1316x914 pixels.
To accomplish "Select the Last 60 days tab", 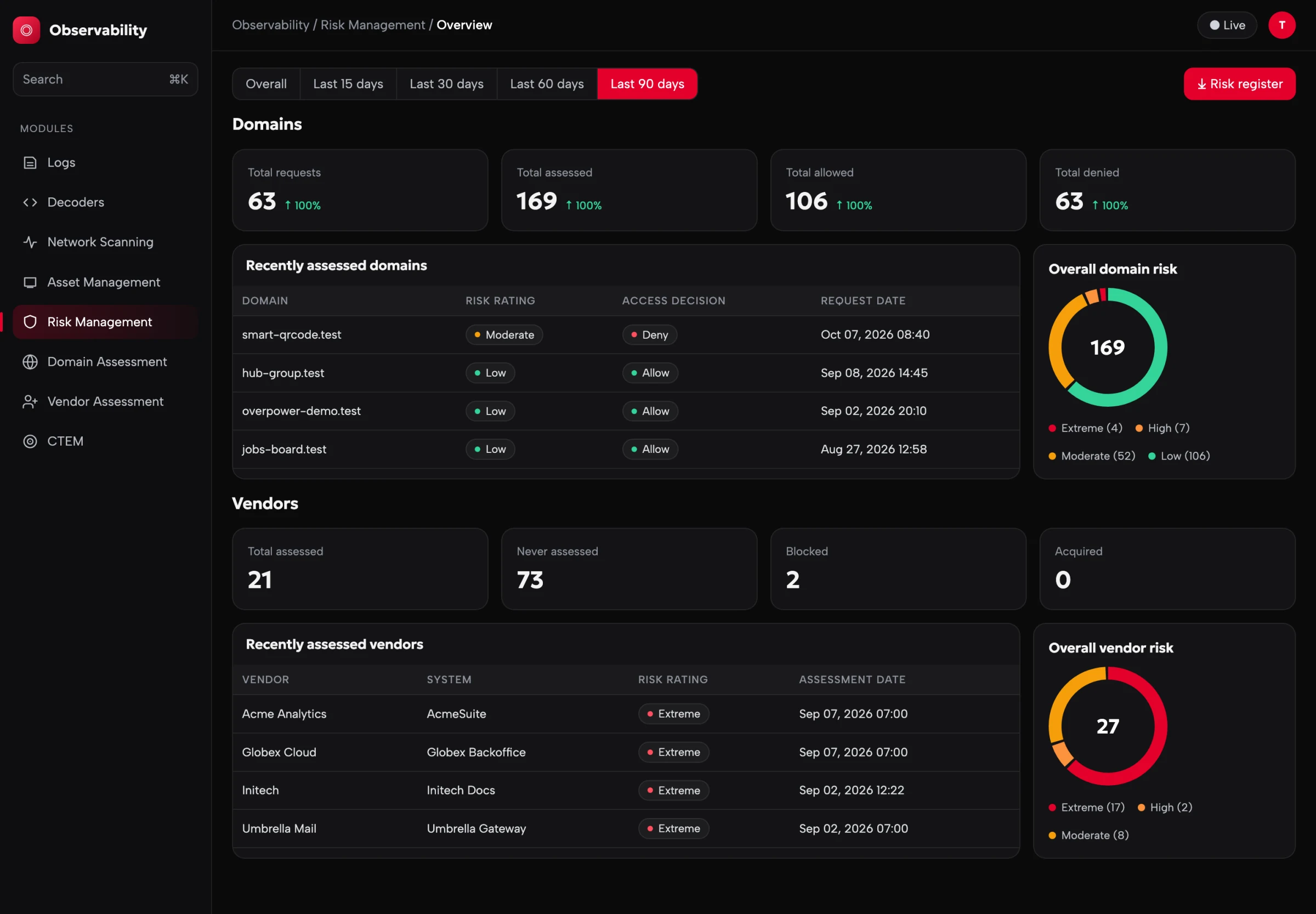I will click(x=546, y=83).
